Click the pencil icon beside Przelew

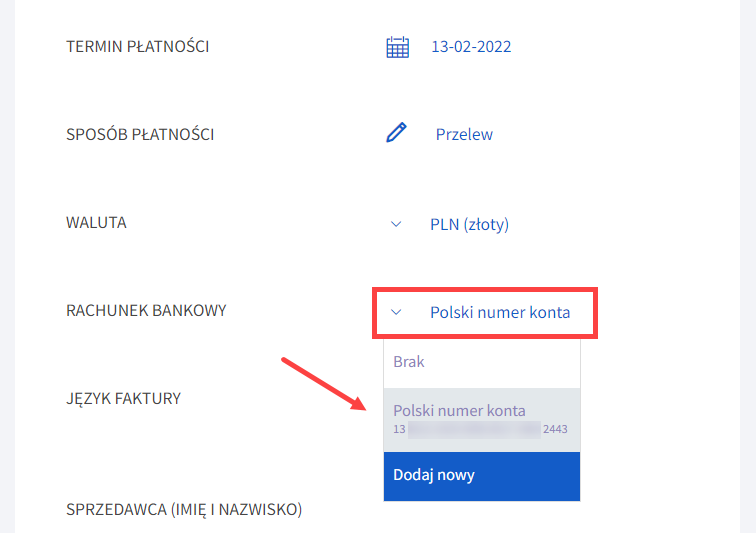(396, 133)
